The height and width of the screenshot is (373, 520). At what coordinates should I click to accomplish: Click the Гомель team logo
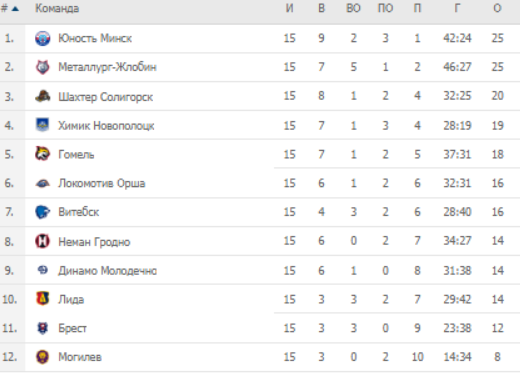click(43, 154)
